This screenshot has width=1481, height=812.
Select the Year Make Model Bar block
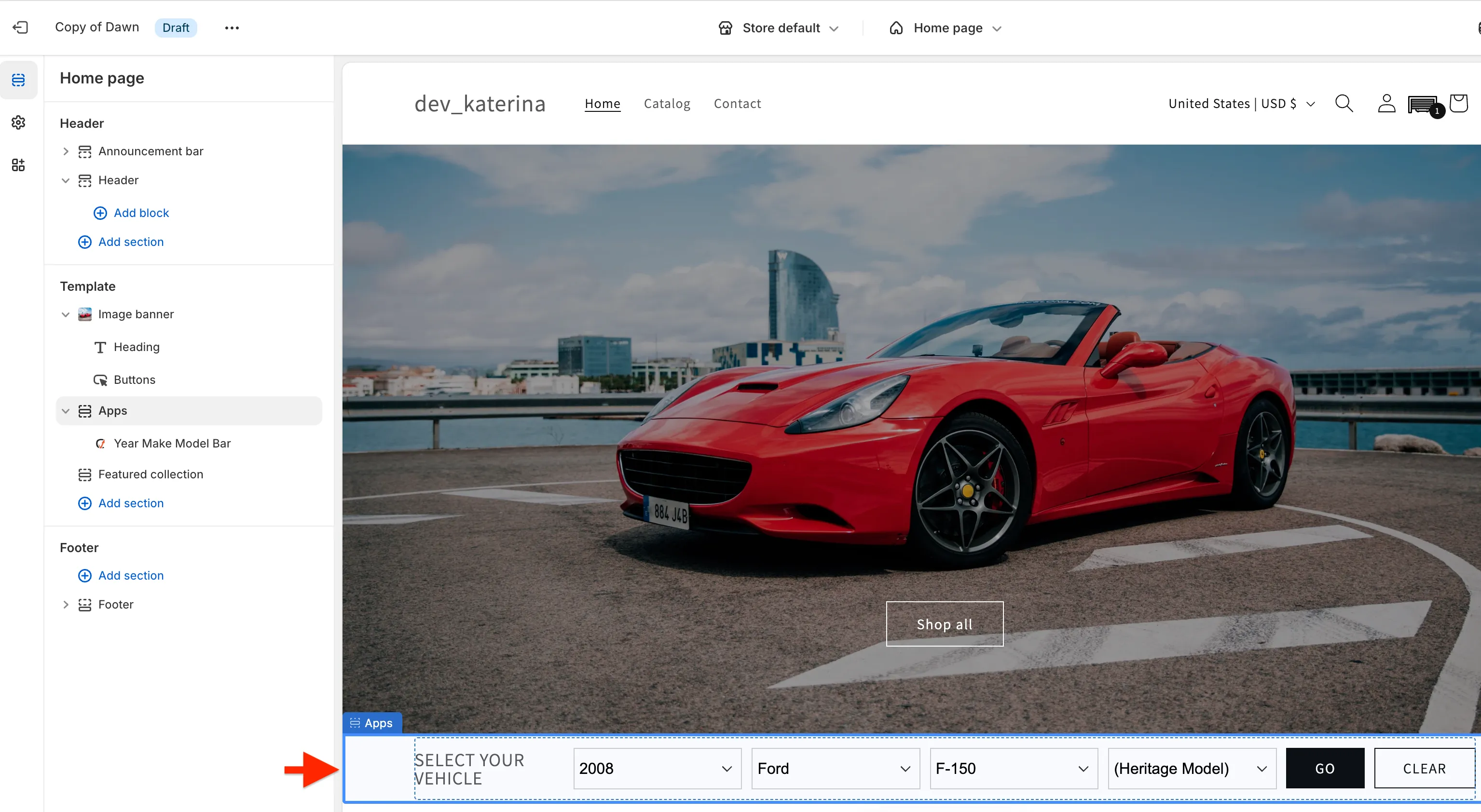(x=172, y=443)
